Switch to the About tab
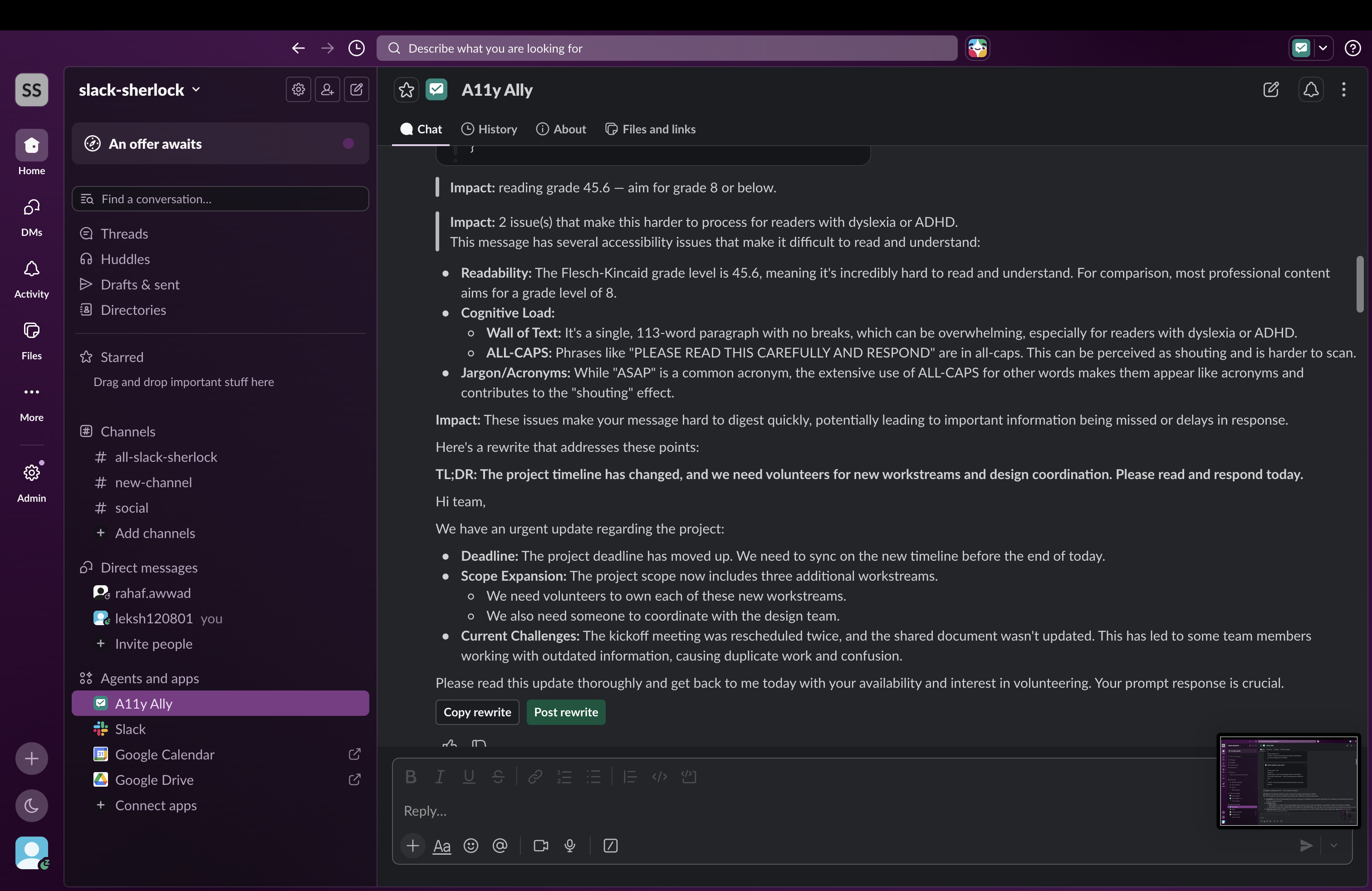Screen dimensions: 1372x891 pos(561,129)
